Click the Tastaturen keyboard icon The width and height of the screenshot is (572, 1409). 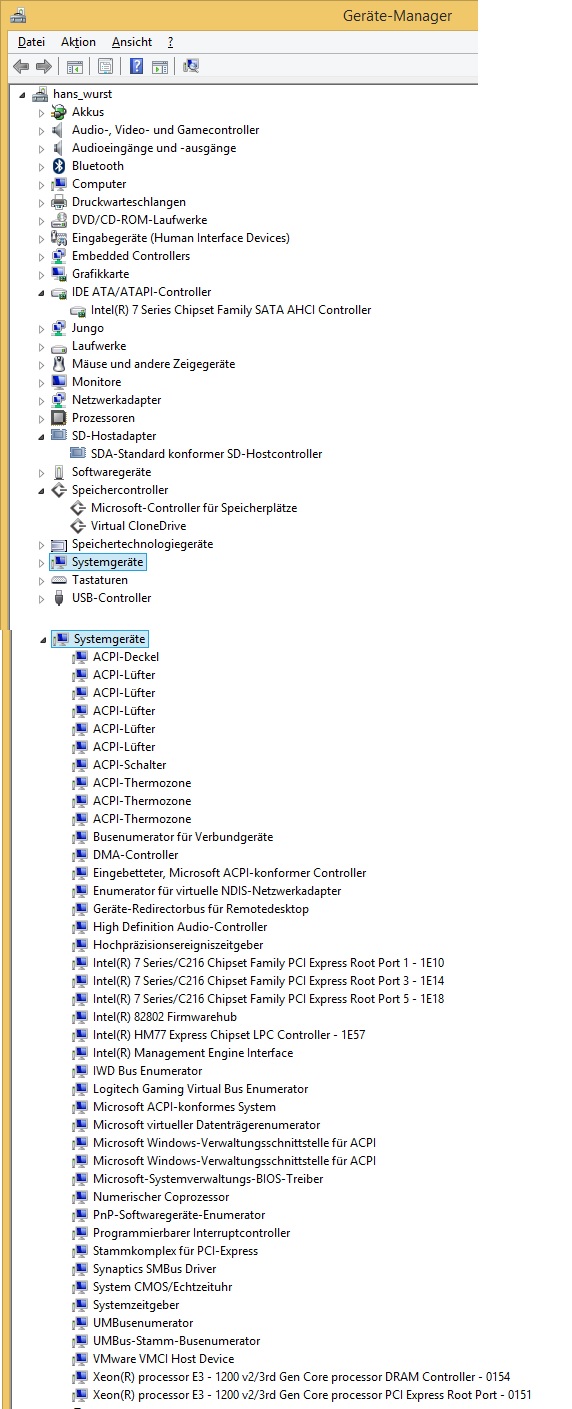(59, 580)
